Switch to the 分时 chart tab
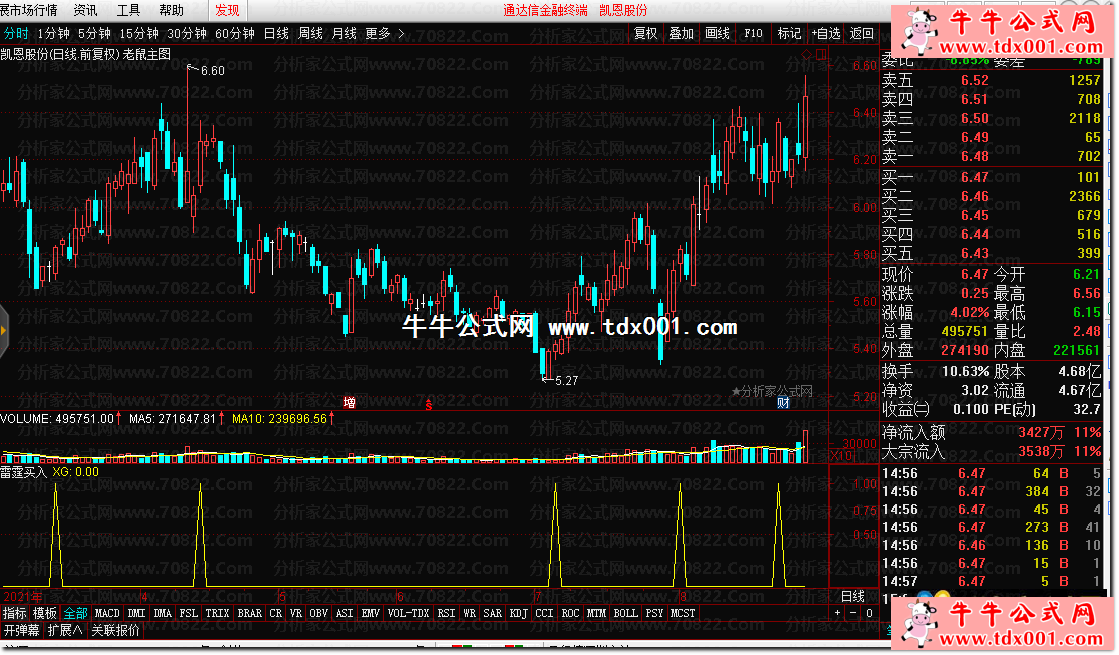The image size is (1119, 655). (16, 34)
